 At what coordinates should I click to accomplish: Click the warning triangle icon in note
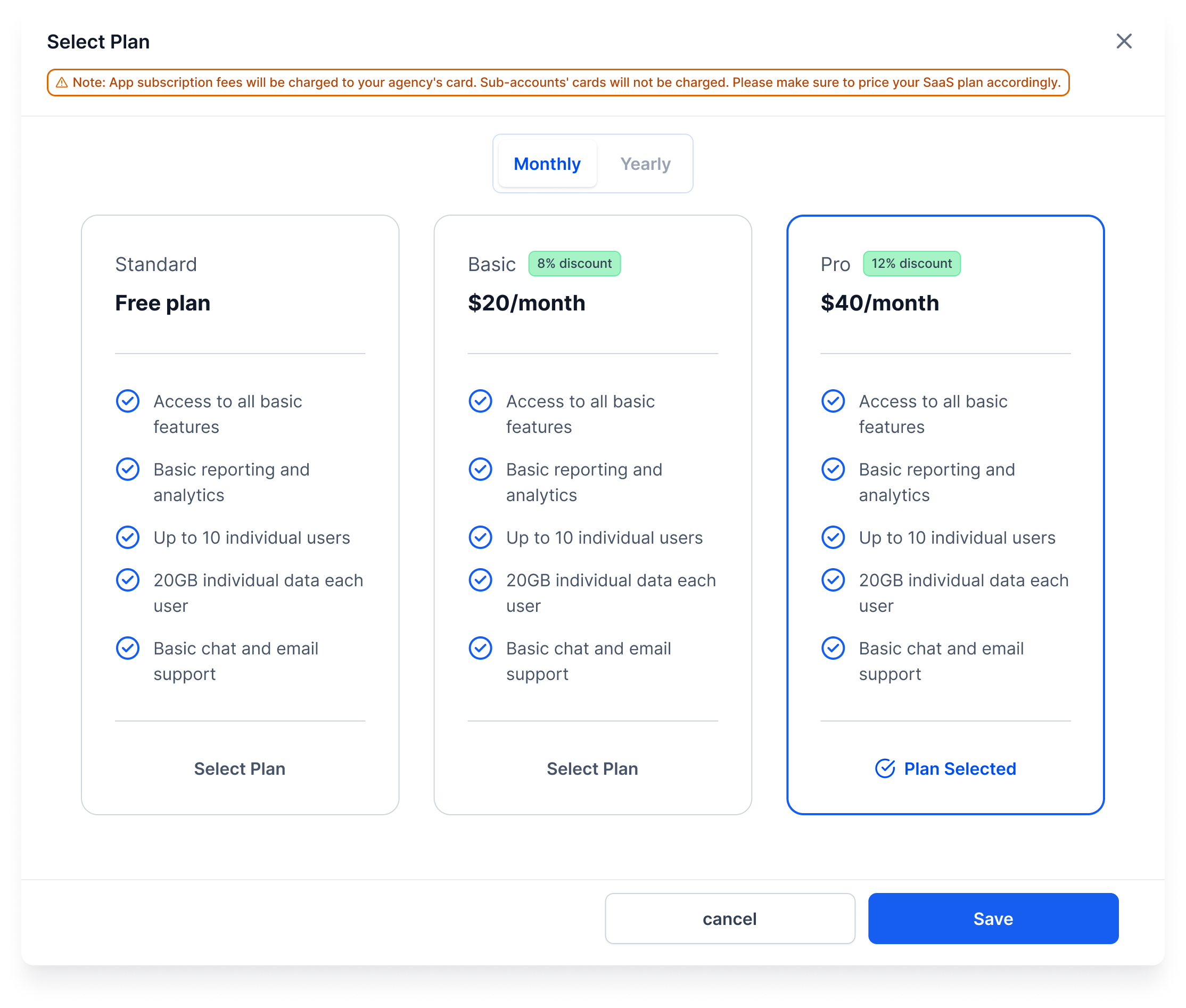(62, 83)
